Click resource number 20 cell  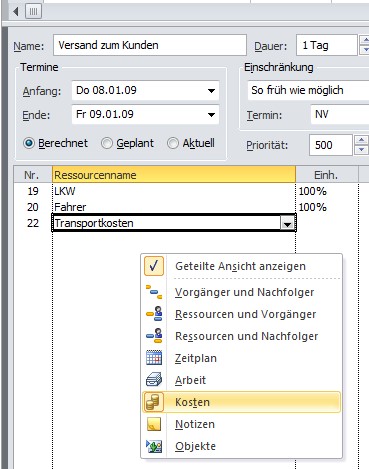(33, 207)
